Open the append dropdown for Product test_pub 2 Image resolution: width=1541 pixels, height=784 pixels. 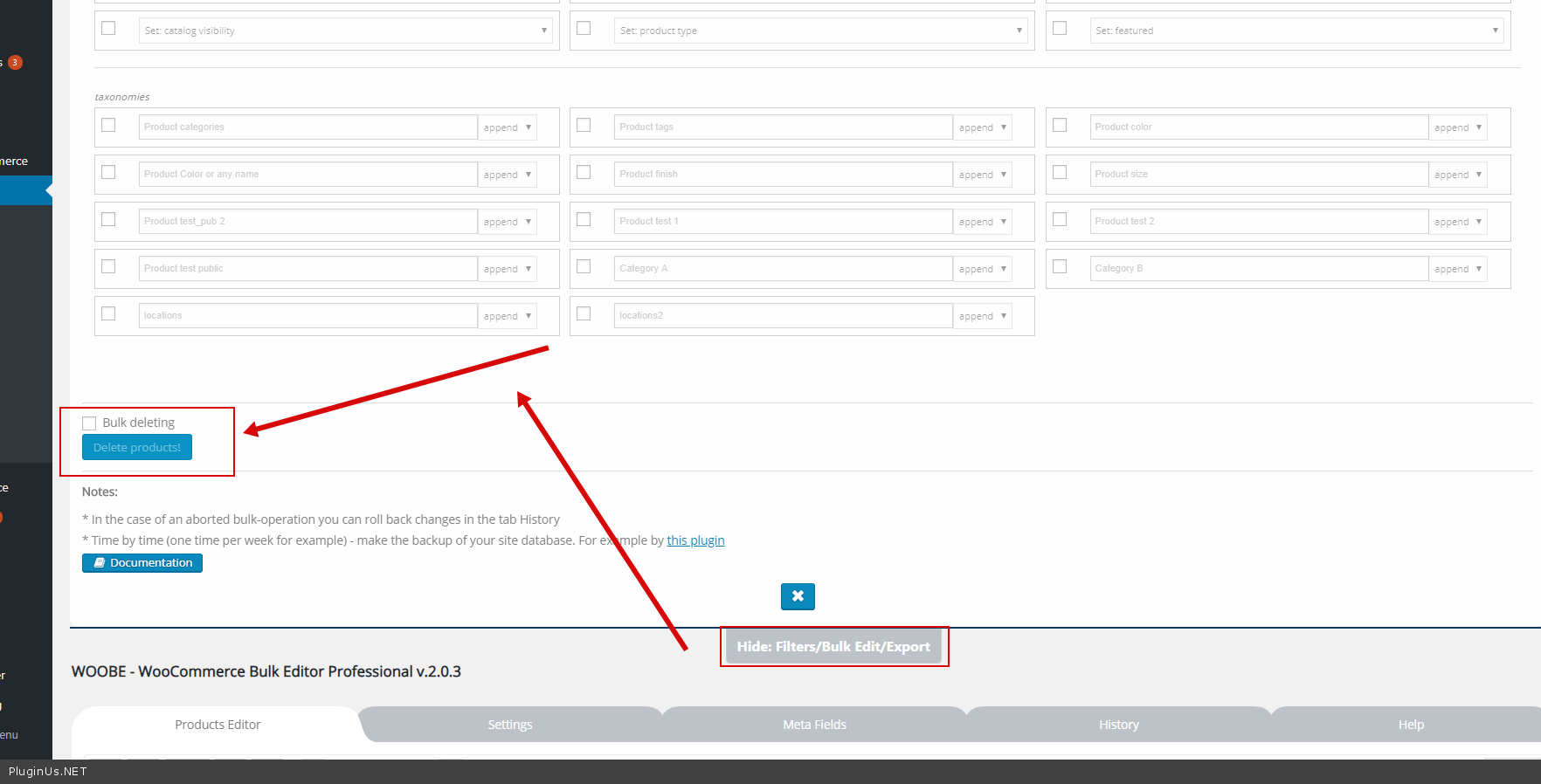point(507,222)
